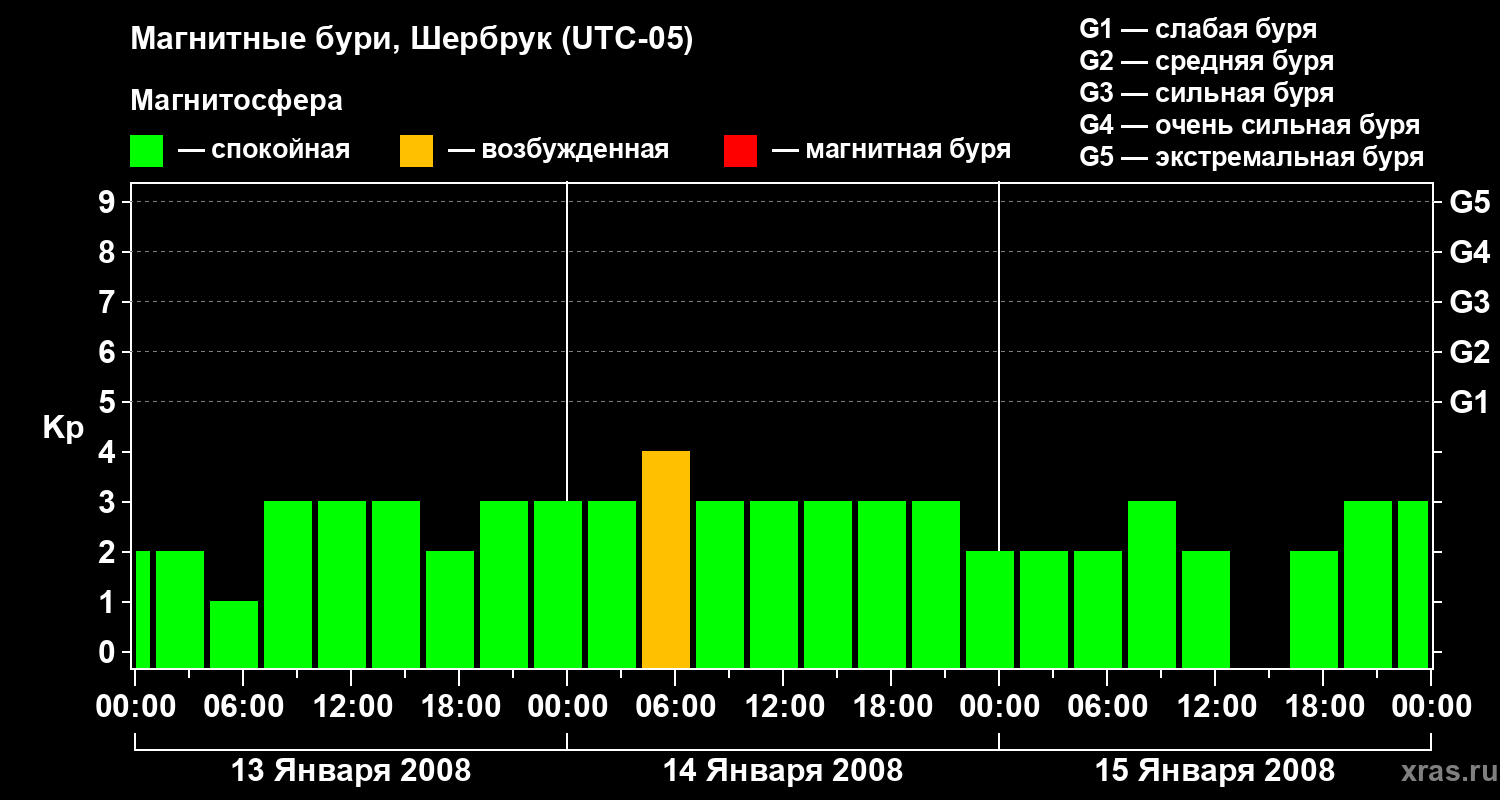Select the single Kp 3 morning bar on 15 January
1500x800 pixels.
[x=1152, y=585]
